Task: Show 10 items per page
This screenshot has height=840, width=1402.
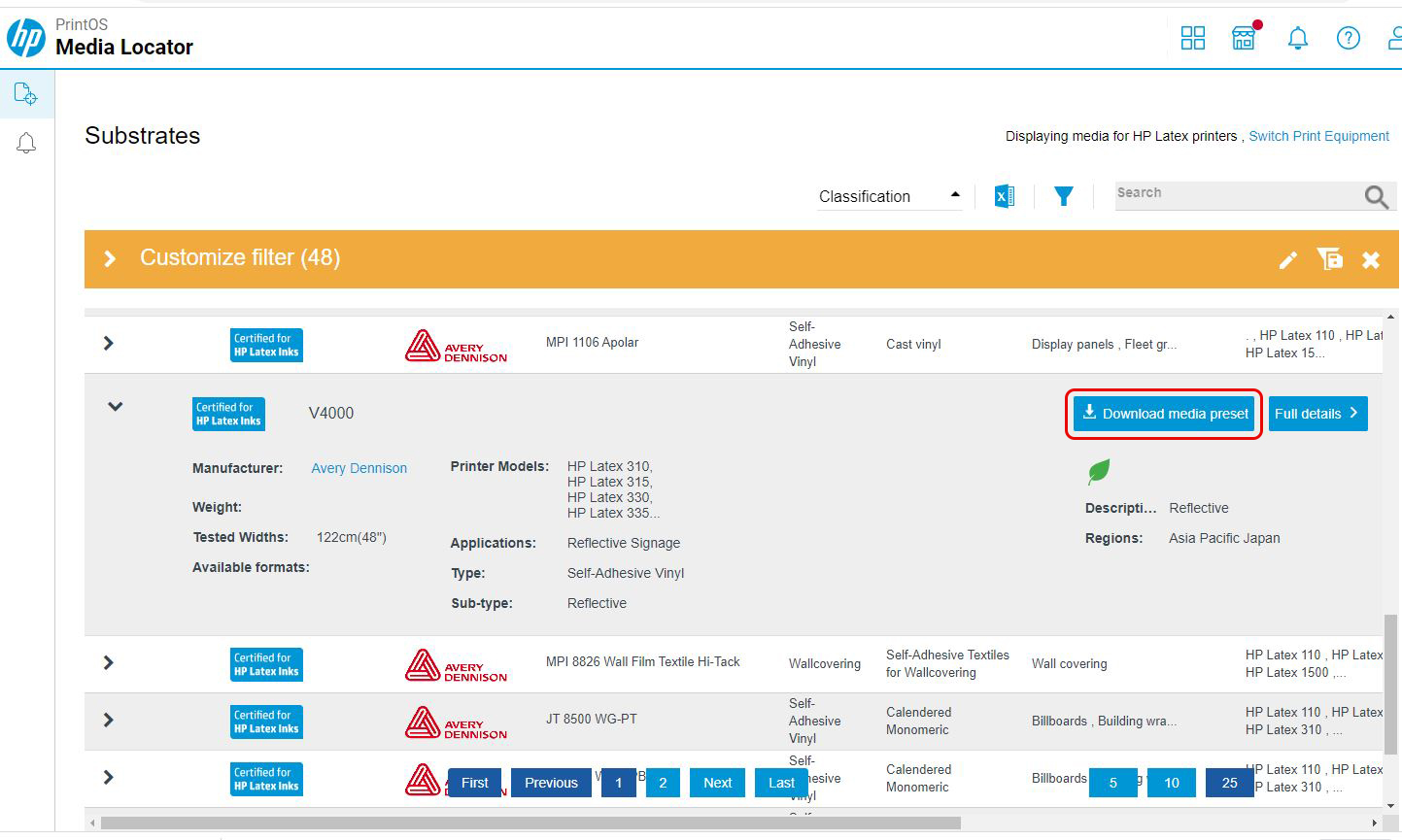Action: (1172, 783)
